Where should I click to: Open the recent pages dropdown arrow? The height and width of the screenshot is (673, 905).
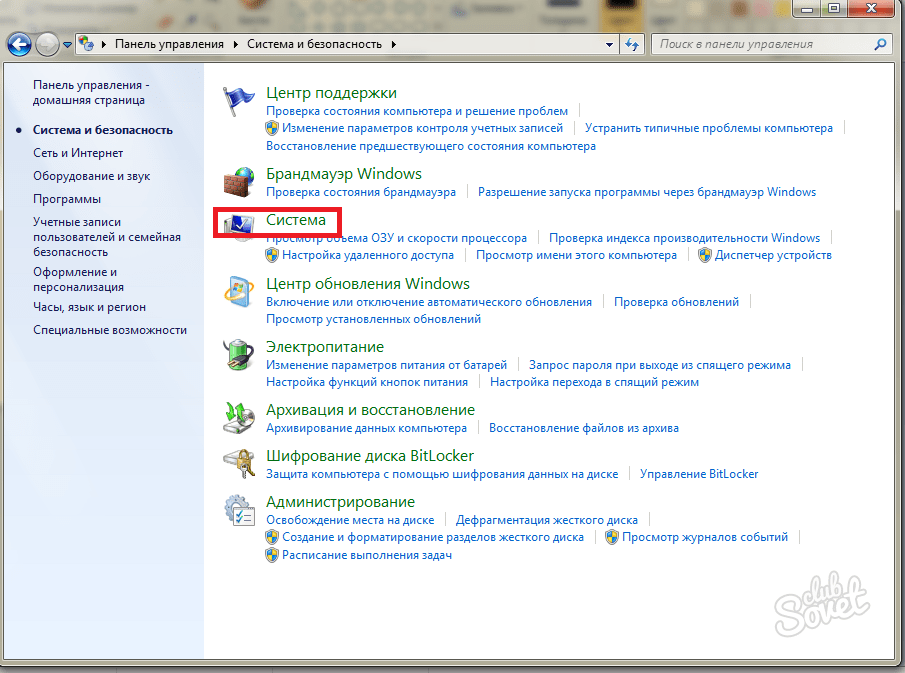[x=67, y=45]
